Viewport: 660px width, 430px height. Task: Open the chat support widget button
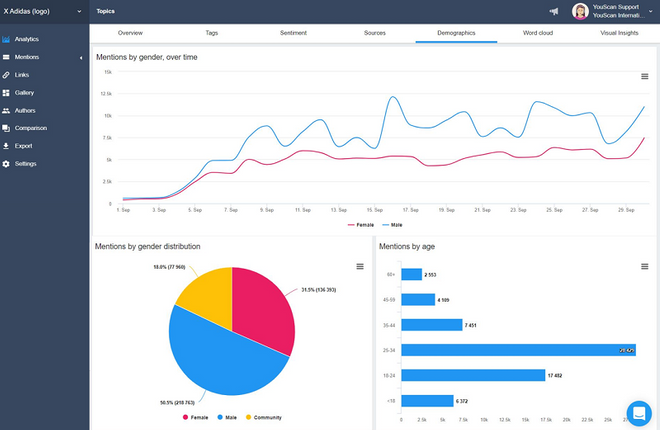tap(639, 413)
